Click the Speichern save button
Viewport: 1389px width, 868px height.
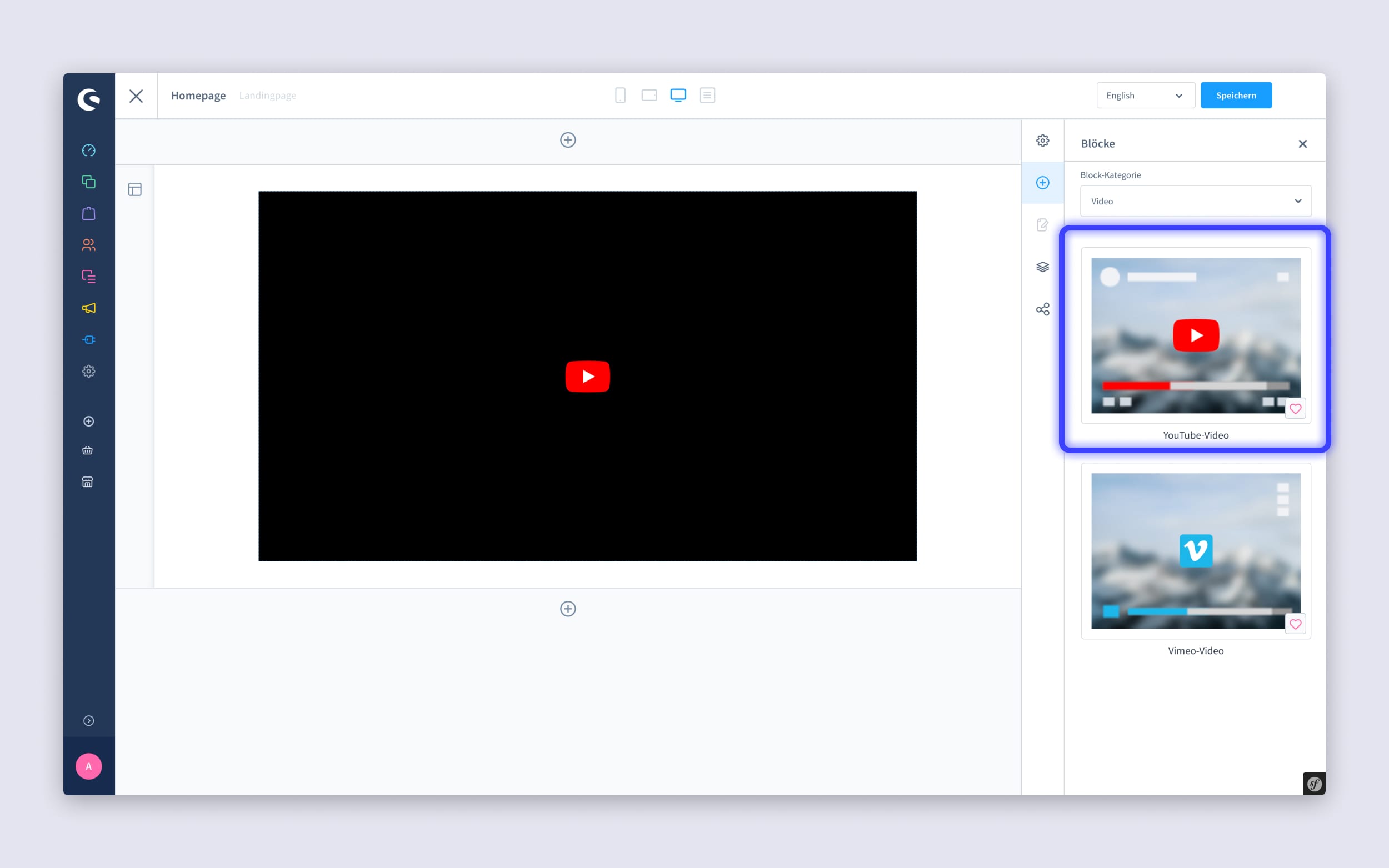1236,95
